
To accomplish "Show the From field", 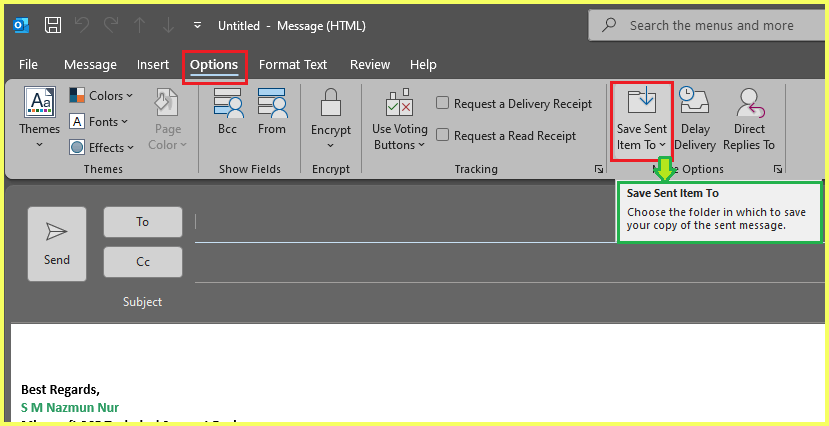I will pyautogui.click(x=272, y=112).
